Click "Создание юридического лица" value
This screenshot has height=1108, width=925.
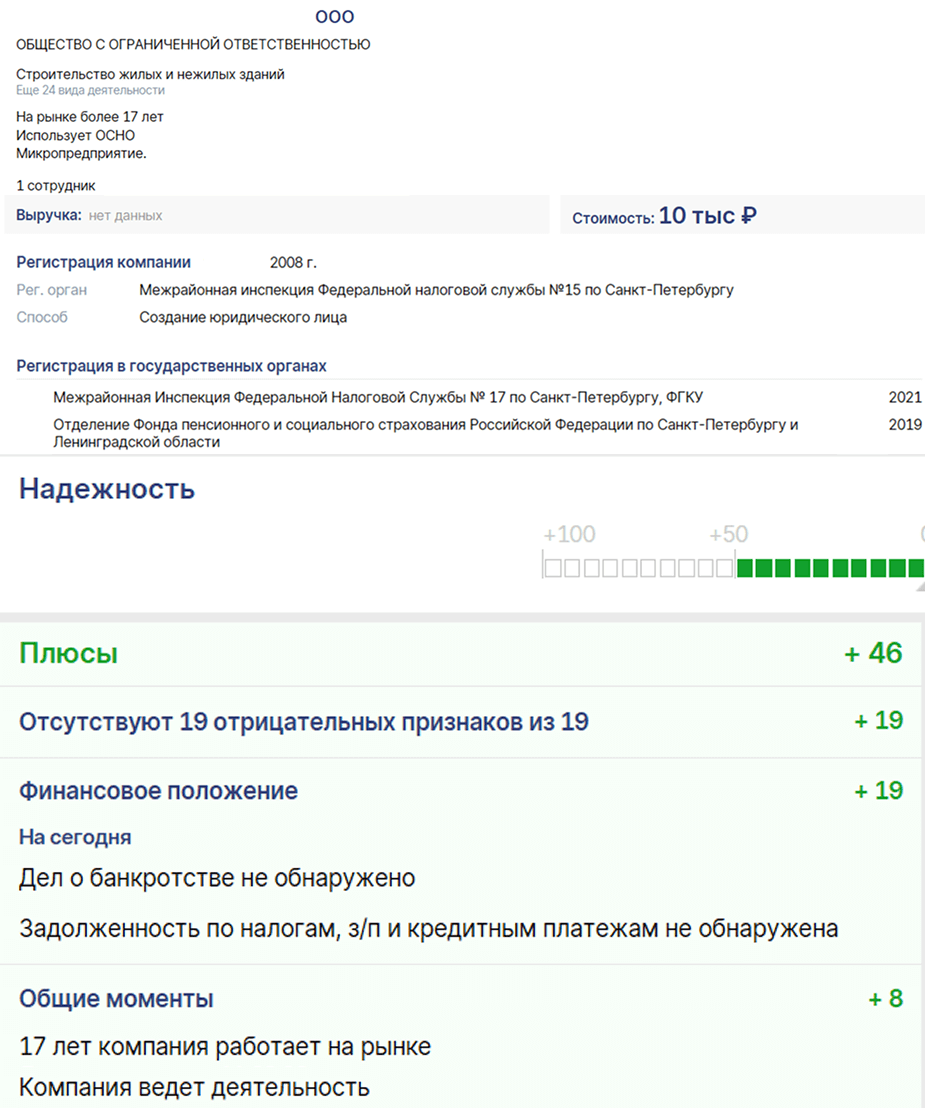click(243, 317)
